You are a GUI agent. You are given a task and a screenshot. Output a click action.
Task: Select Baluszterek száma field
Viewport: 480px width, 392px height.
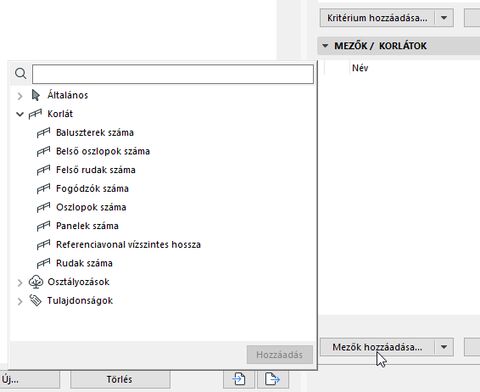95,133
